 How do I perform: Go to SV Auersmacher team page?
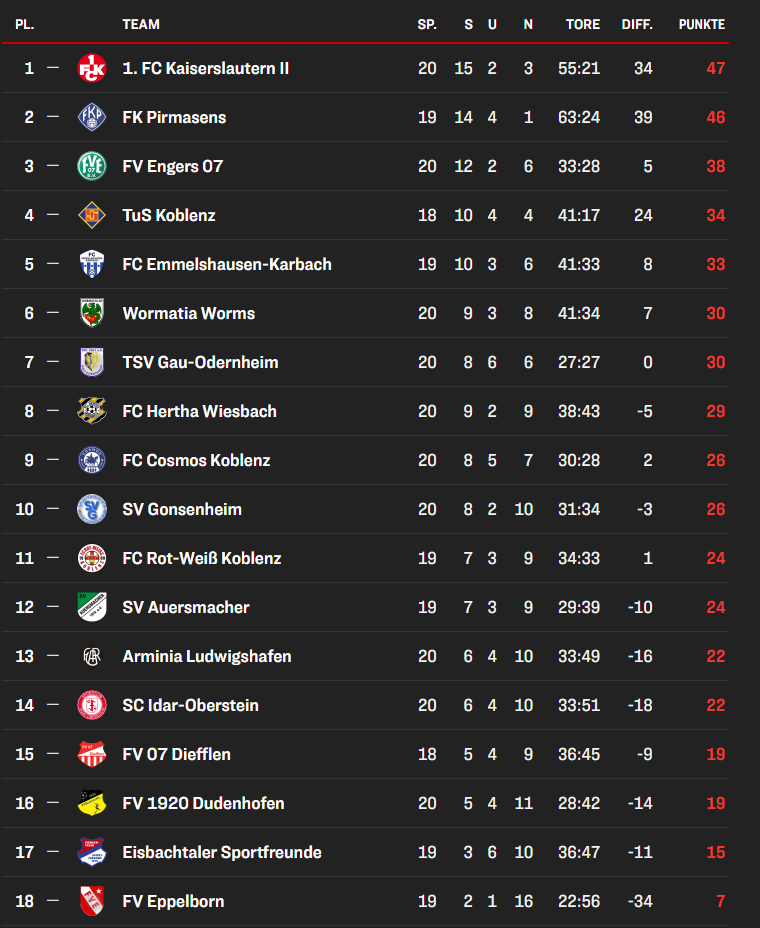point(186,607)
